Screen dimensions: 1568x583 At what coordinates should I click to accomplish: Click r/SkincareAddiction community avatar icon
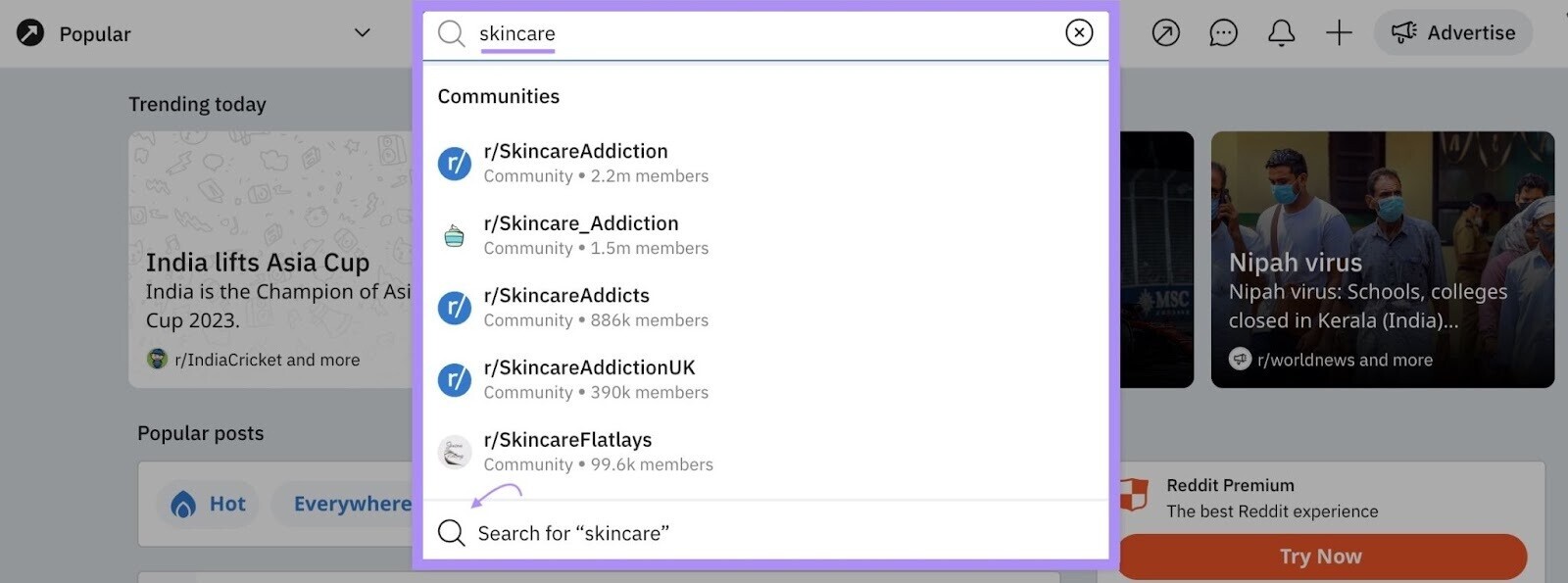point(454,163)
